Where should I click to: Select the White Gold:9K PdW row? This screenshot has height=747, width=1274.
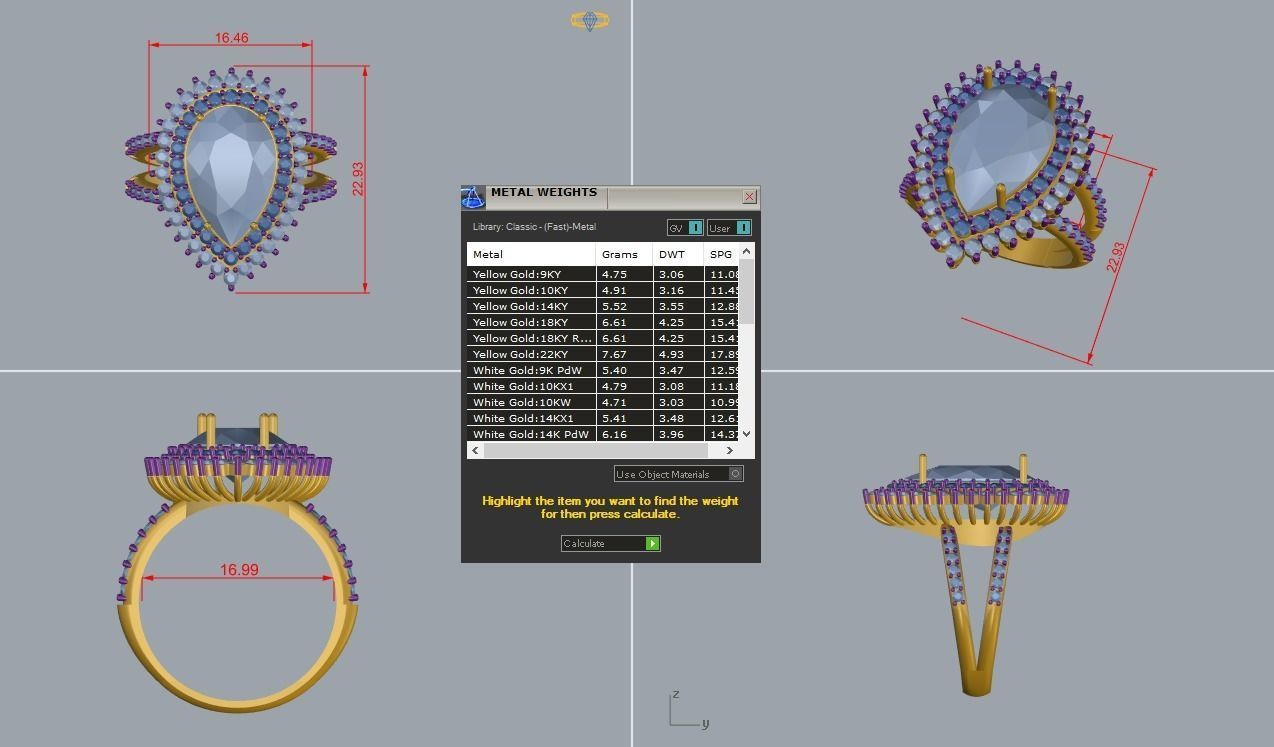pyautogui.click(x=603, y=370)
